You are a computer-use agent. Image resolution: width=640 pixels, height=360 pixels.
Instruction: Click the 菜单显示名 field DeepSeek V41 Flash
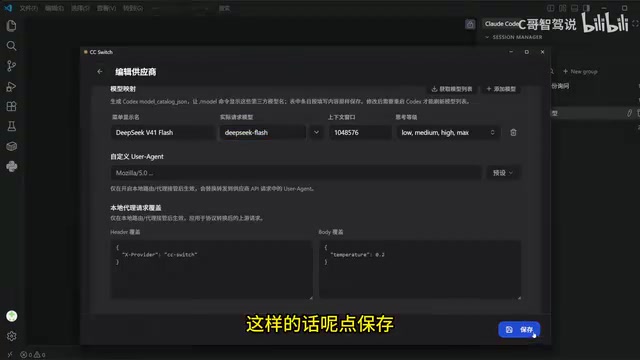pyautogui.click(x=163, y=132)
